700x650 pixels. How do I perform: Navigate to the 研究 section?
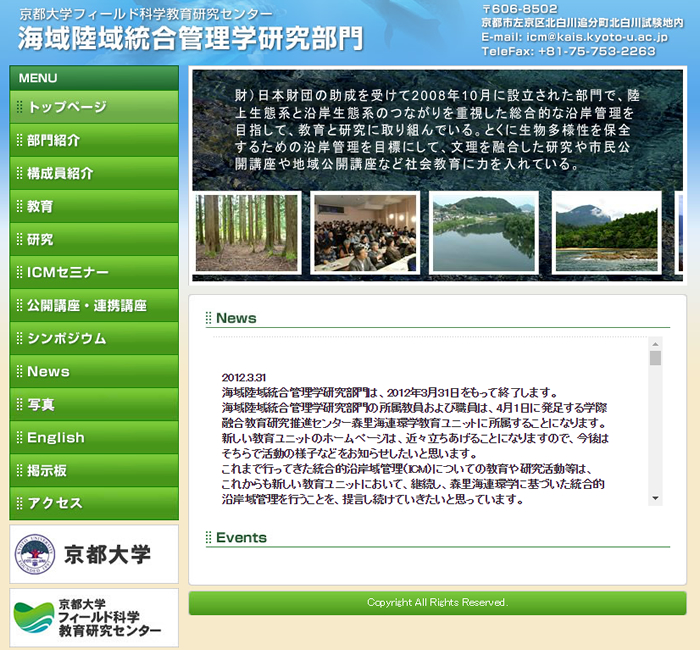93,239
